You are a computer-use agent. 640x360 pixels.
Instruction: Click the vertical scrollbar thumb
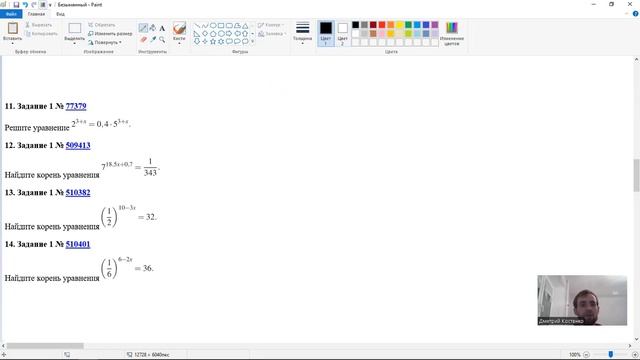(x=636, y=175)
